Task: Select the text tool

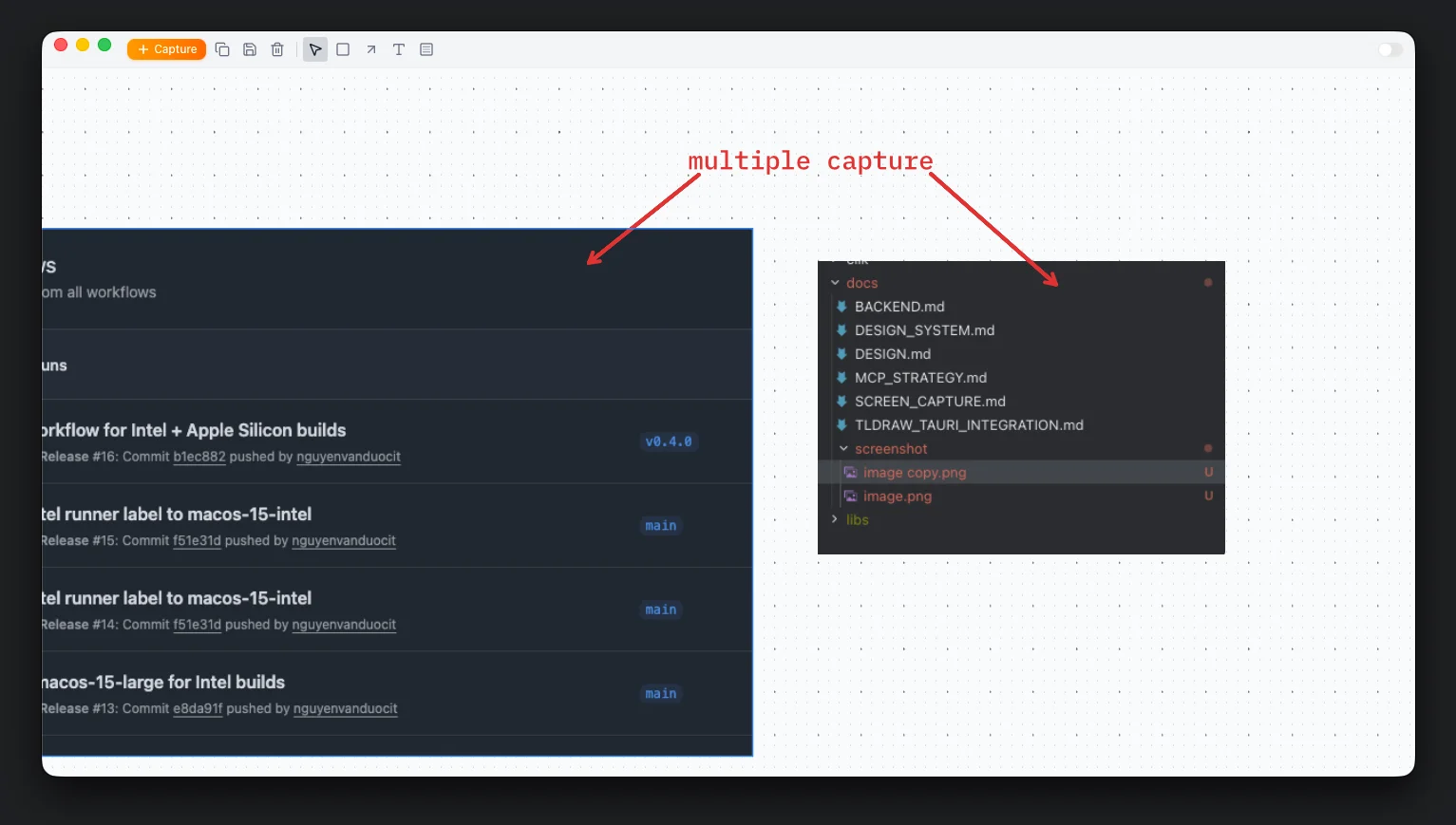Action: pyautogui.click(x=399, y=48)
